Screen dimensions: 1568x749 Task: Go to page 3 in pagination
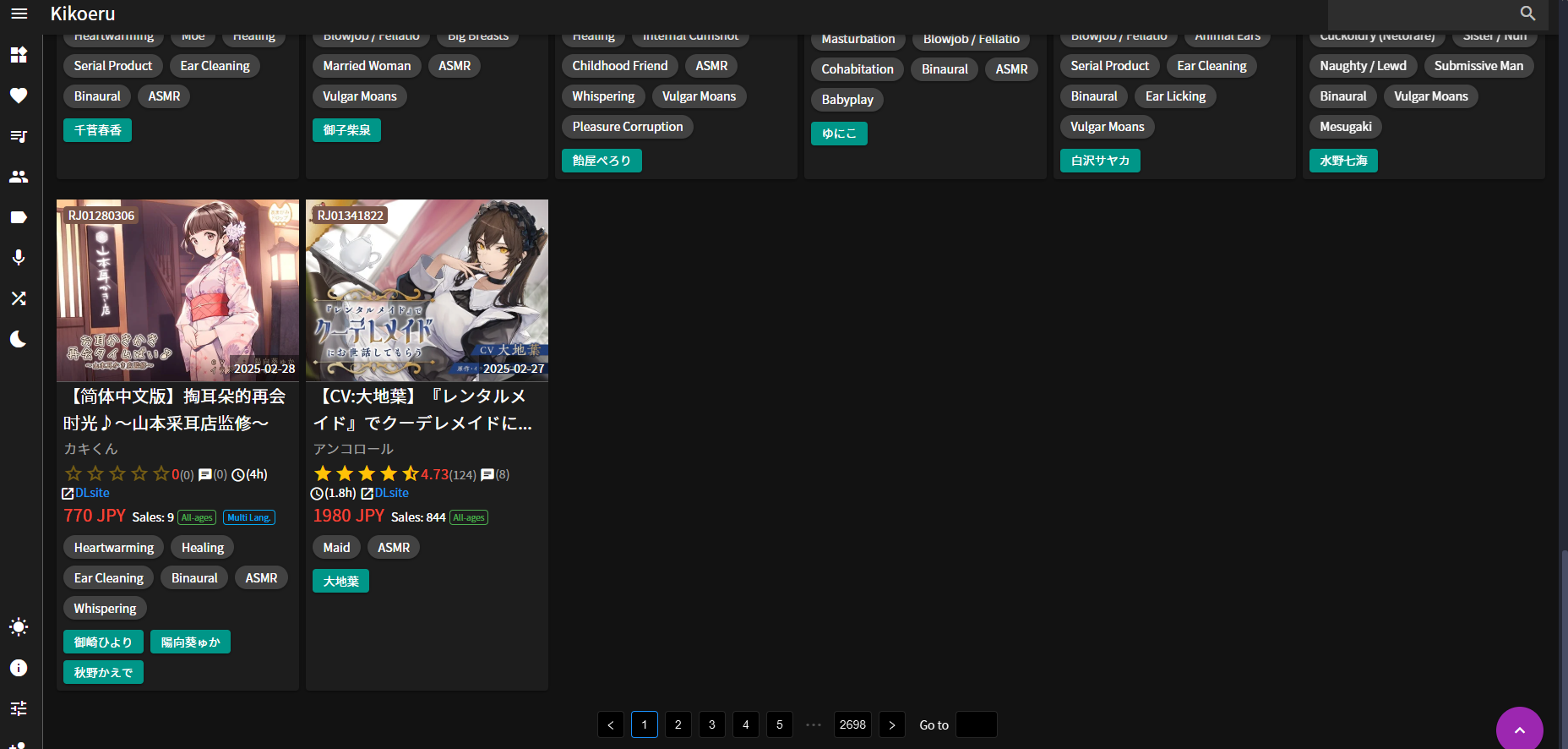[712, 724]
